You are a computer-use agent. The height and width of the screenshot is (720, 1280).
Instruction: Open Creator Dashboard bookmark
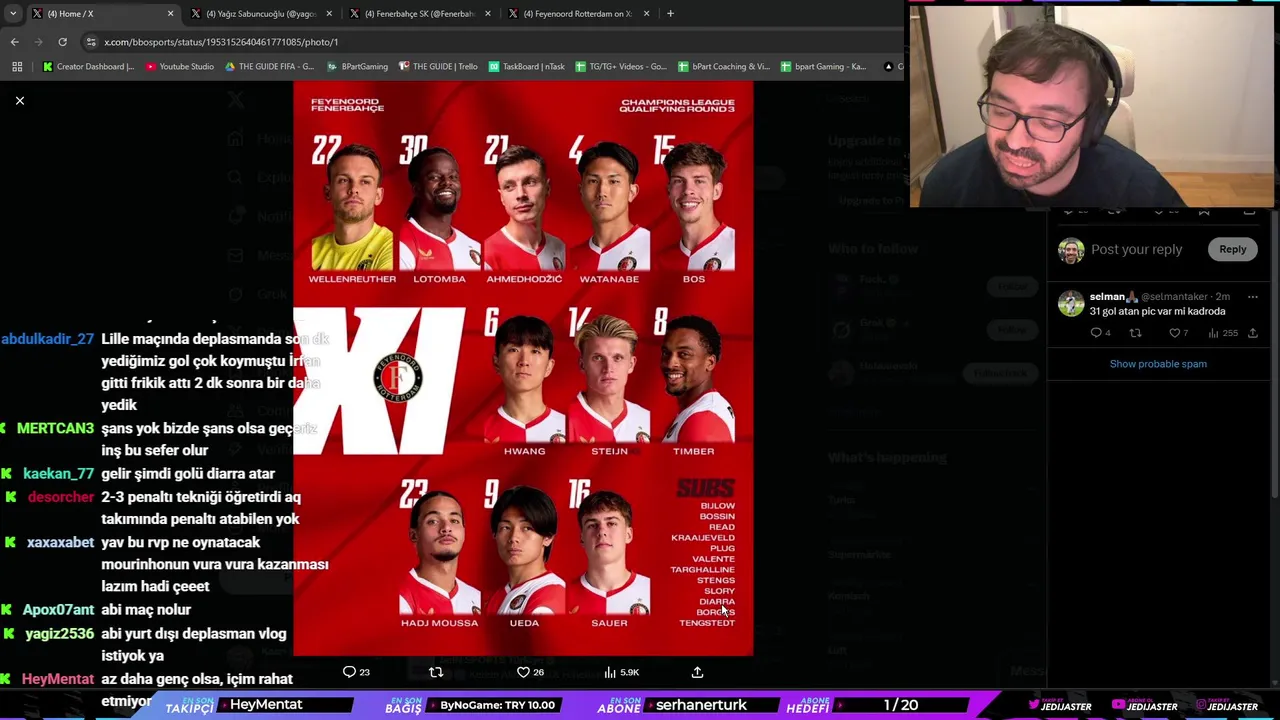(88, 67)
